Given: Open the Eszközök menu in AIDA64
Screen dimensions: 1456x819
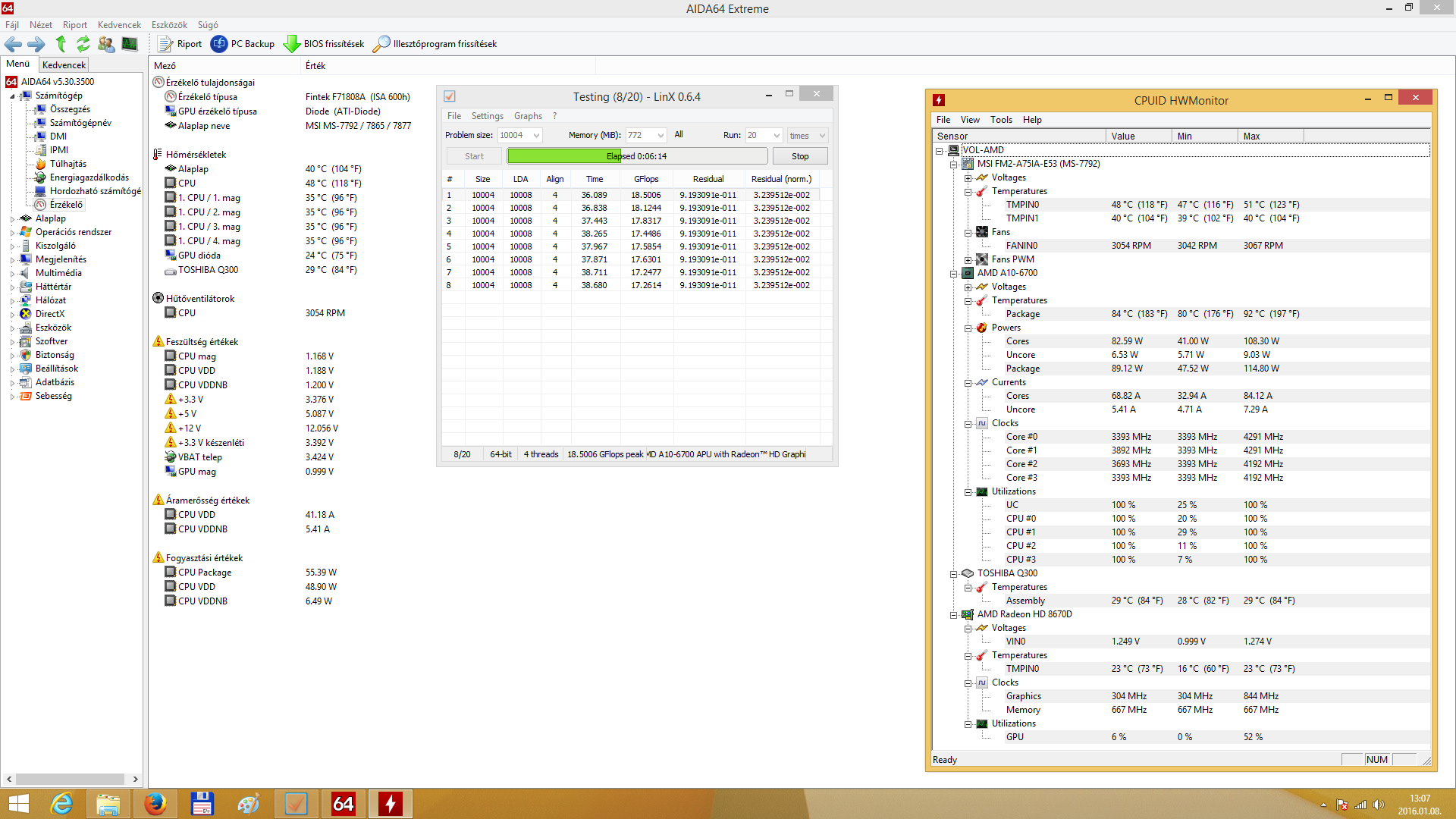Looking at the screenshot, I should click(x=169, y=25).
